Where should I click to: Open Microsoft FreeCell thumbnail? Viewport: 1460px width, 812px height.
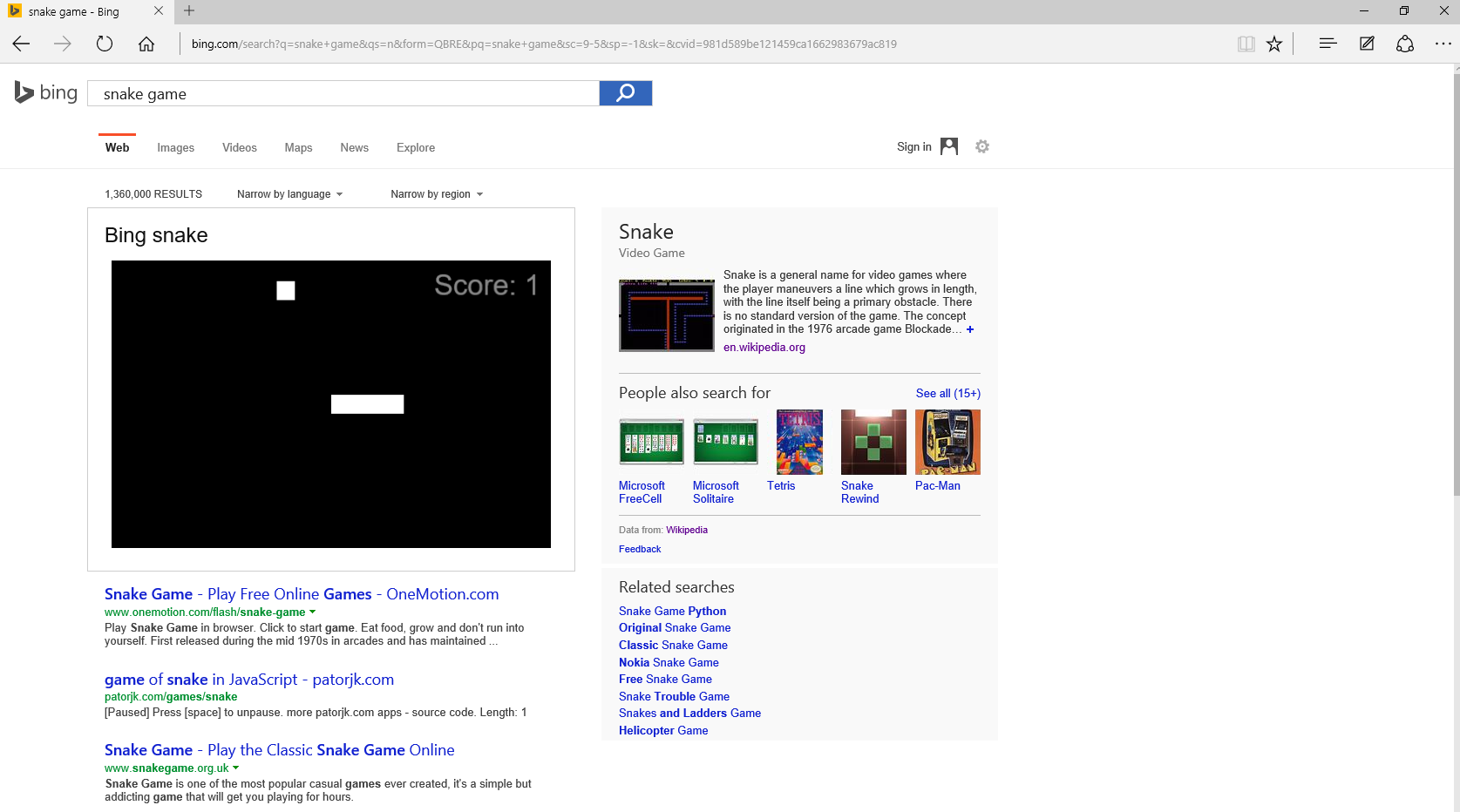click(651, 442)
